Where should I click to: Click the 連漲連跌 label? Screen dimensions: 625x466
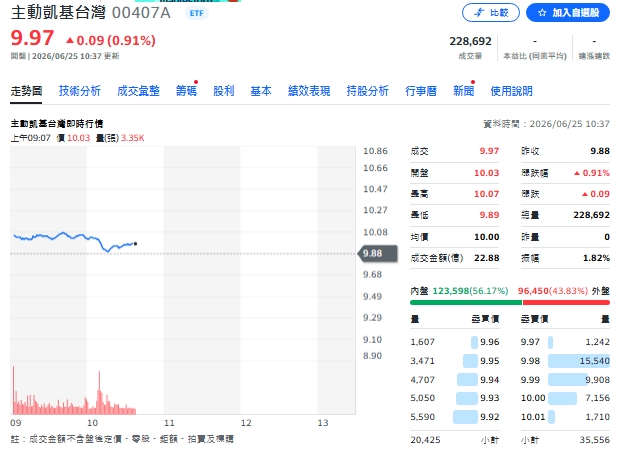coord(594,56)
